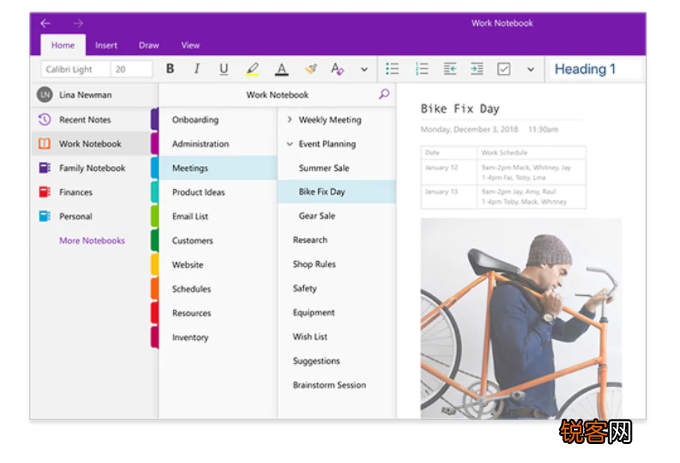Open the Email List section

click(218, 216)
